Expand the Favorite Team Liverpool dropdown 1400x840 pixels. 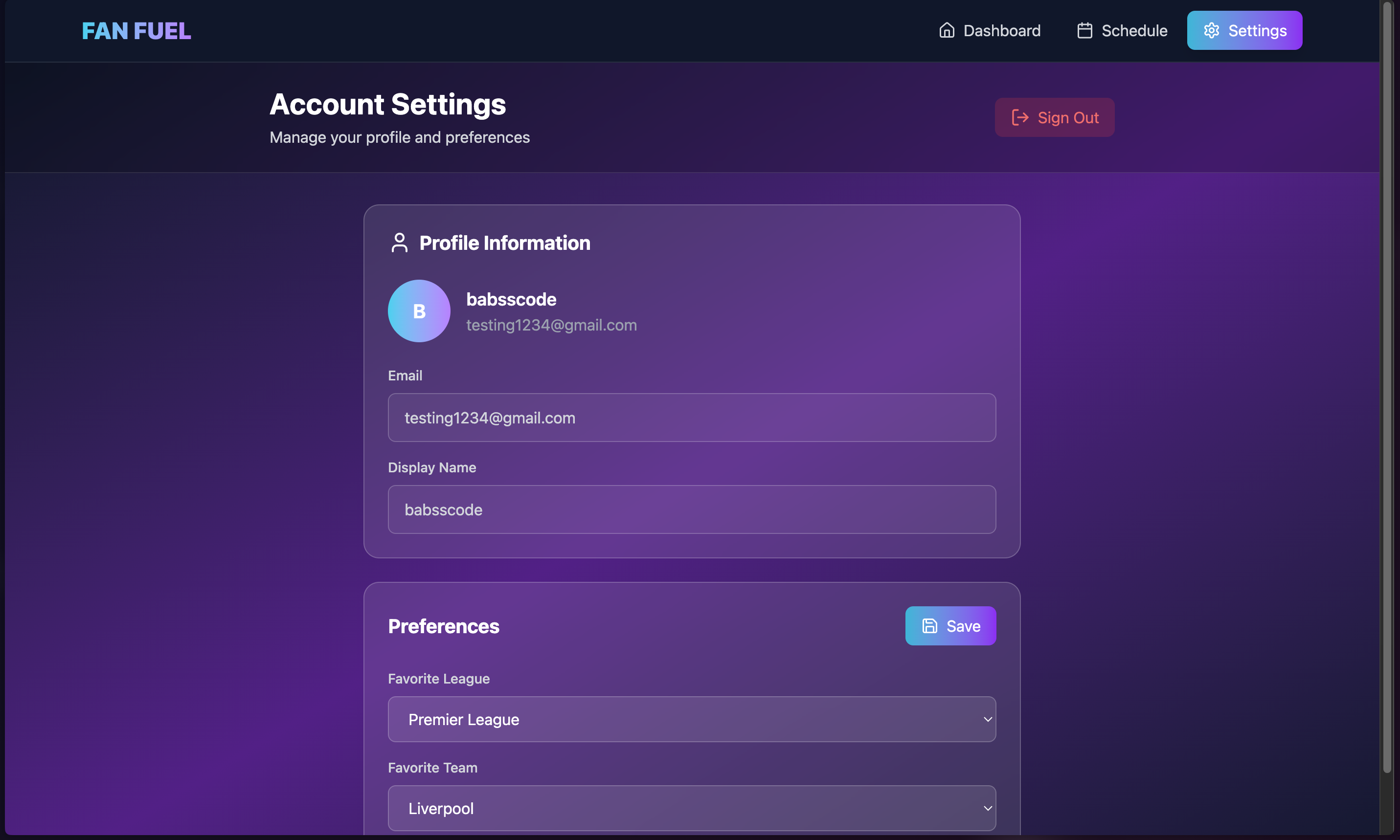point(691,808)
